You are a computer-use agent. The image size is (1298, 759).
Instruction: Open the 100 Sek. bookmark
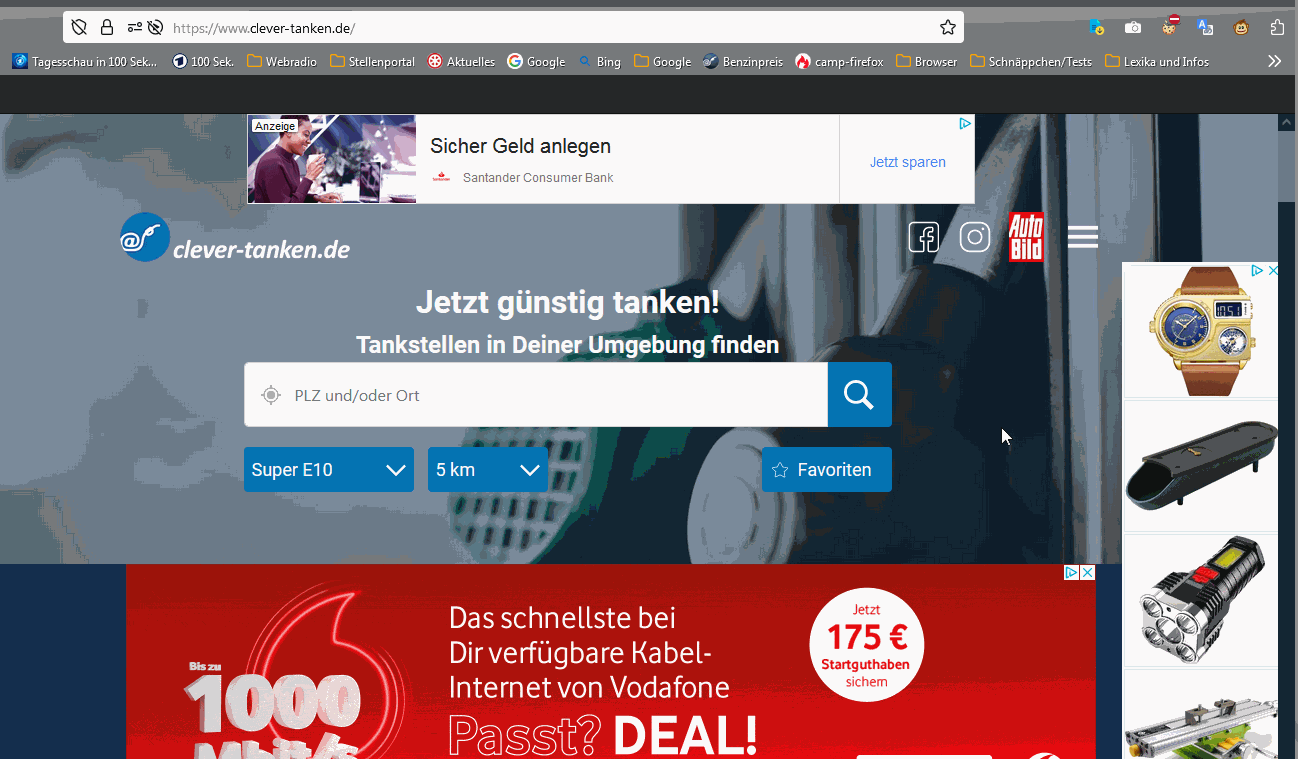[x=203, y=62]
